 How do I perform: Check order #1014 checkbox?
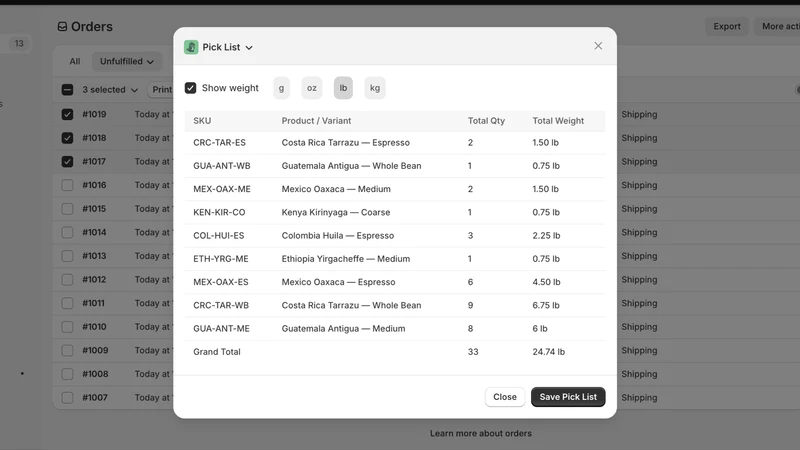(x=67, y=232)
